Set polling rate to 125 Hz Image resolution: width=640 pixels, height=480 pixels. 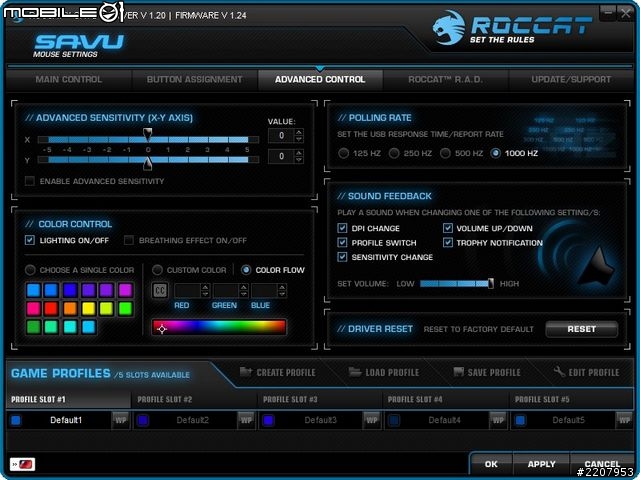(x=344, y=153)
